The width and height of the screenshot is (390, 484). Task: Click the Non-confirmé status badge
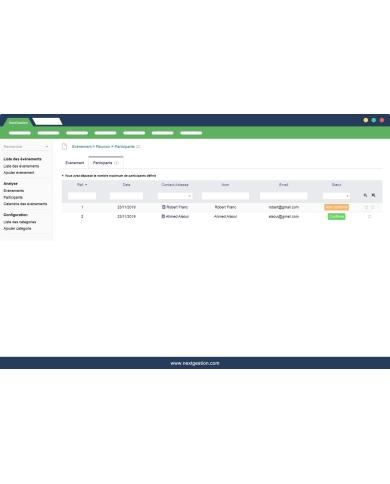336,207
